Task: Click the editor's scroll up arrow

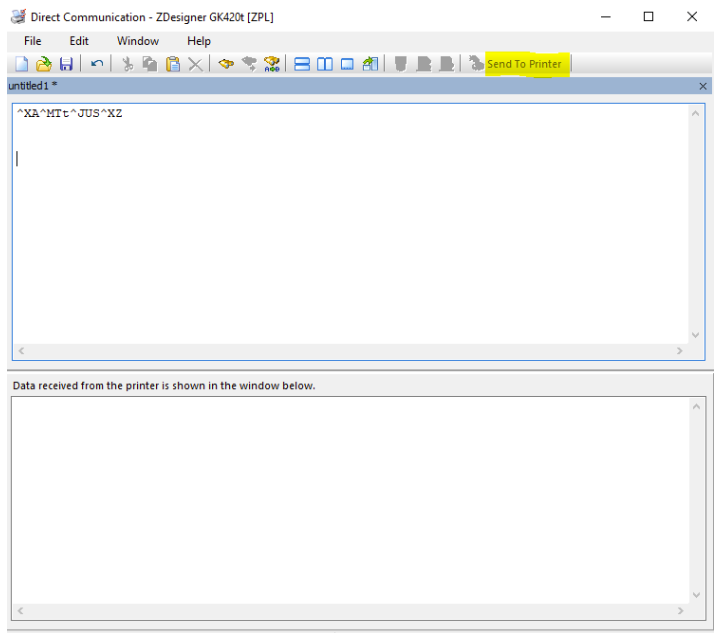Action: coord(696,113)
